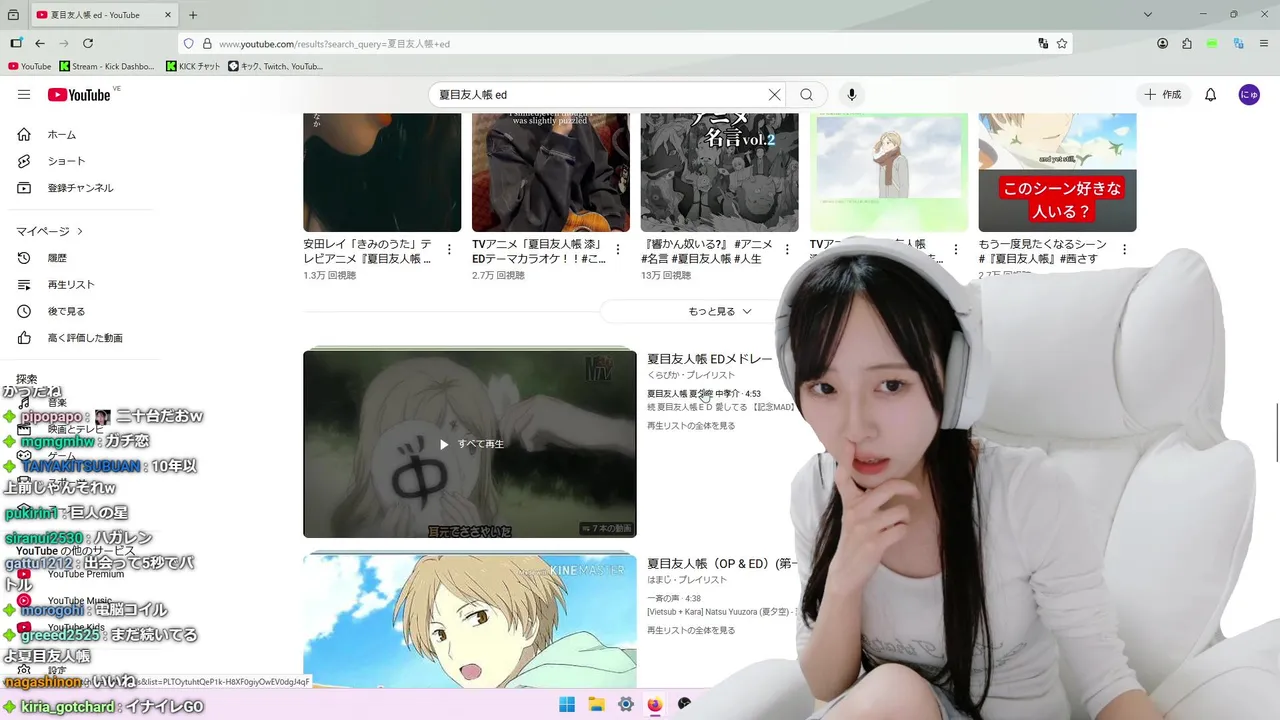Image resolution: width=1280 pixels, height=720 pixels.
Task: Open the browser extensions puzzle icon
Action: 1187,43
